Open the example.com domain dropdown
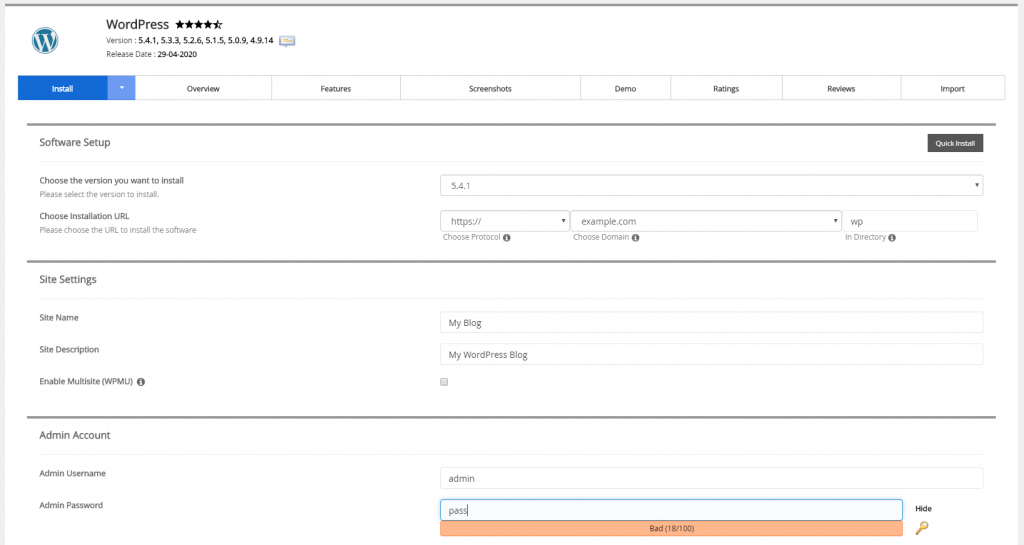This screenshot has width=1024, height=545. 706,221
